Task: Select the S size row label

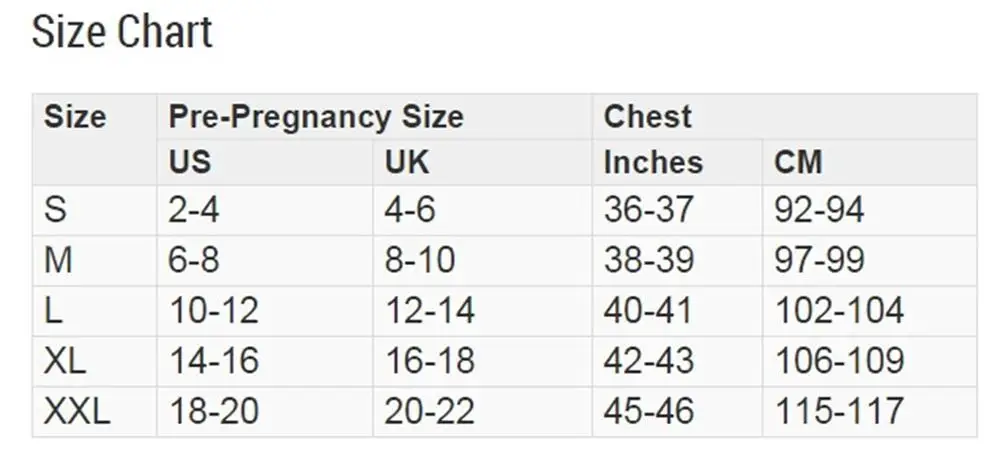Action: 55,210
